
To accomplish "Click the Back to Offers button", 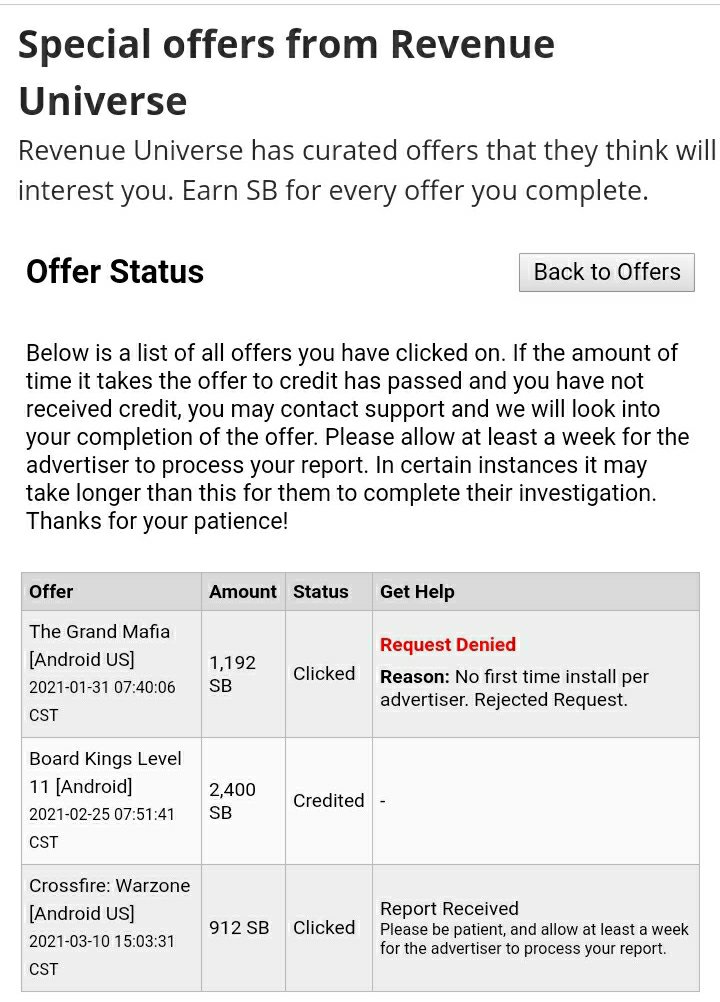I will point(606,272).
